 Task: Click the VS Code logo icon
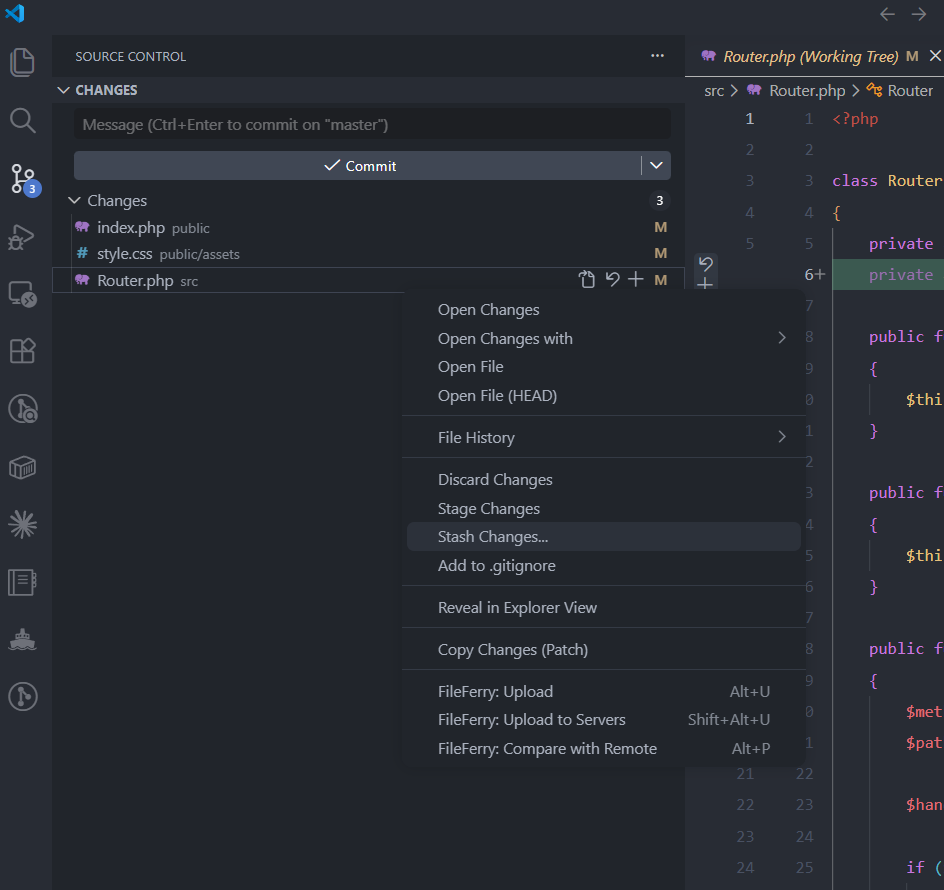coord(14,13)
